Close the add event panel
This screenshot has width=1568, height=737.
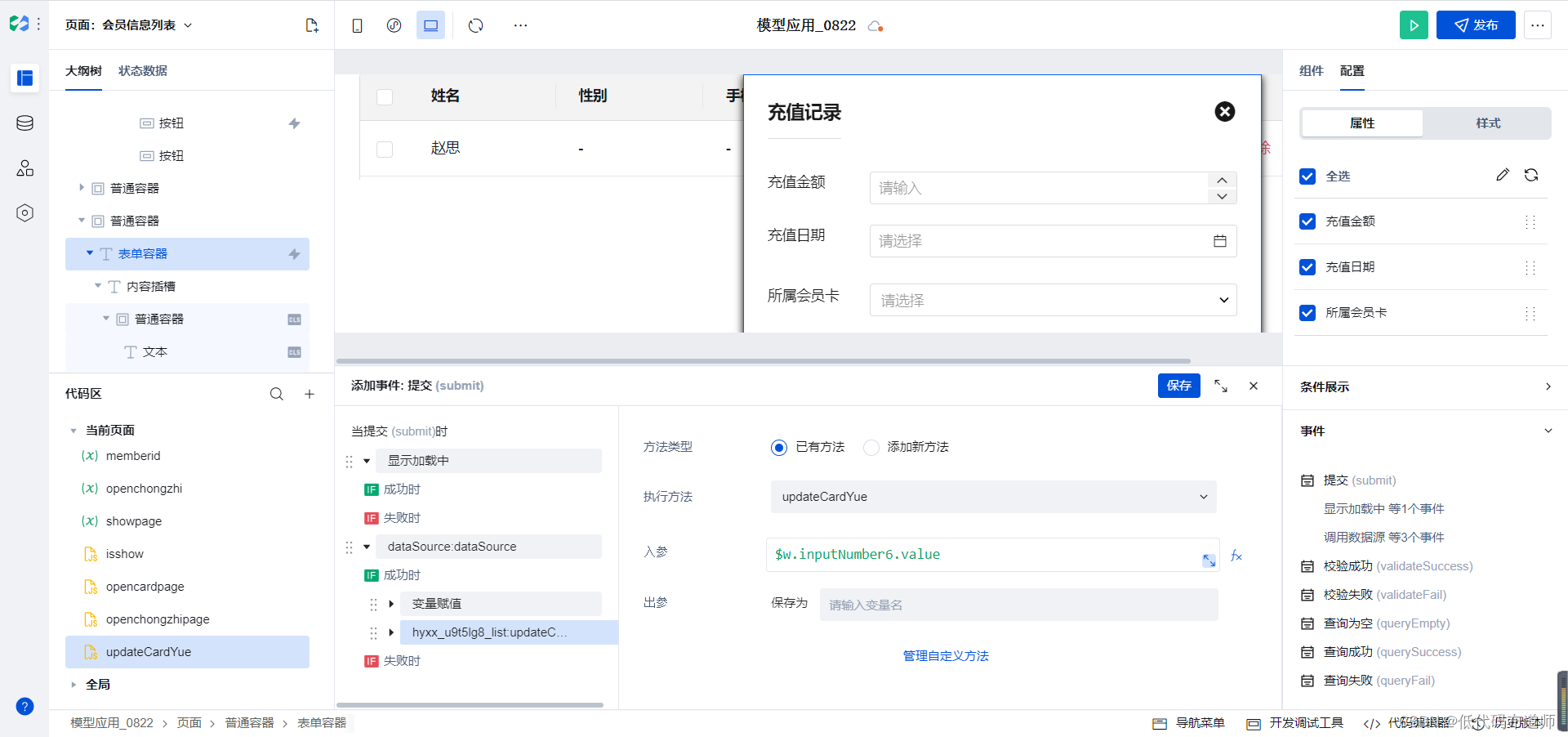tap(1254, 386)
